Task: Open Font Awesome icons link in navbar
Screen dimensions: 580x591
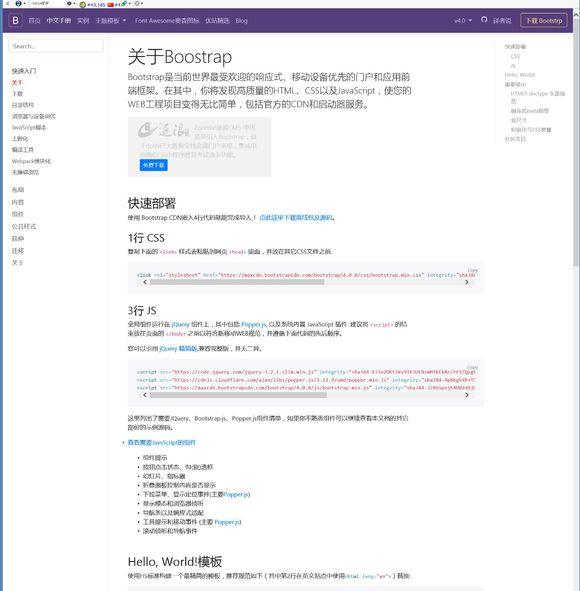Action: click(x=167, y=21)
